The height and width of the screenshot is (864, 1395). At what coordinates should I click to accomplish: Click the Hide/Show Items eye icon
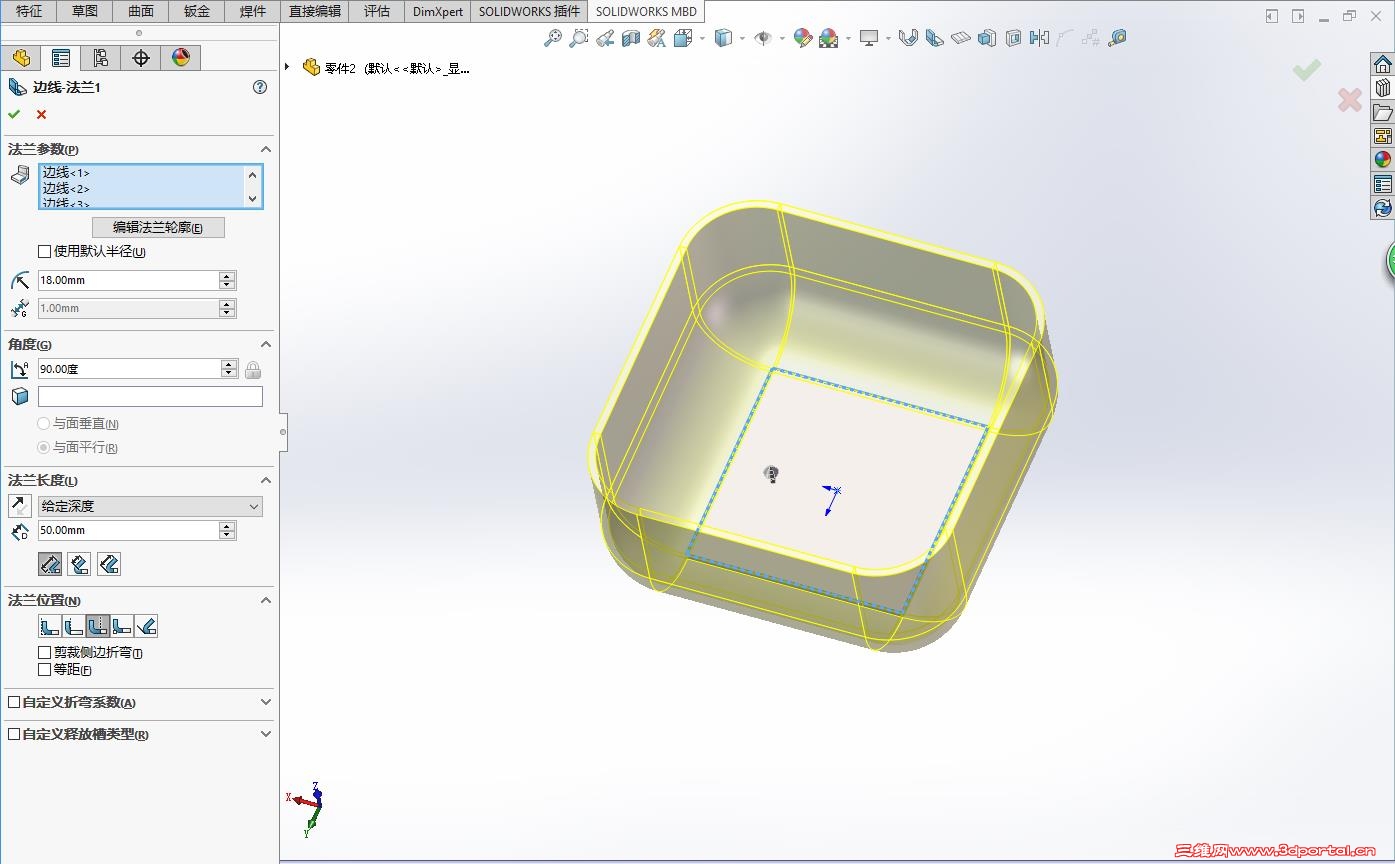(x=763, y=38)
